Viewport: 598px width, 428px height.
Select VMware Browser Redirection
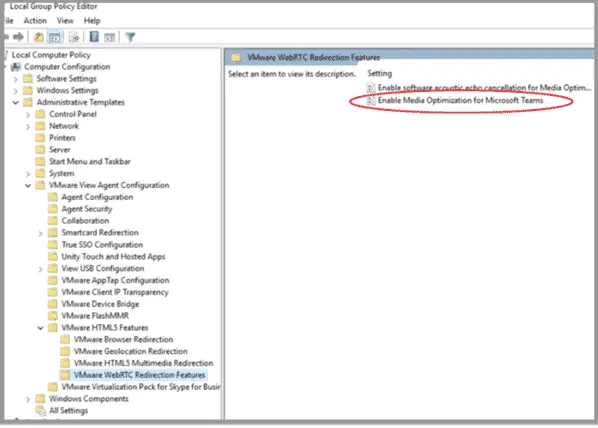[123, 340]
